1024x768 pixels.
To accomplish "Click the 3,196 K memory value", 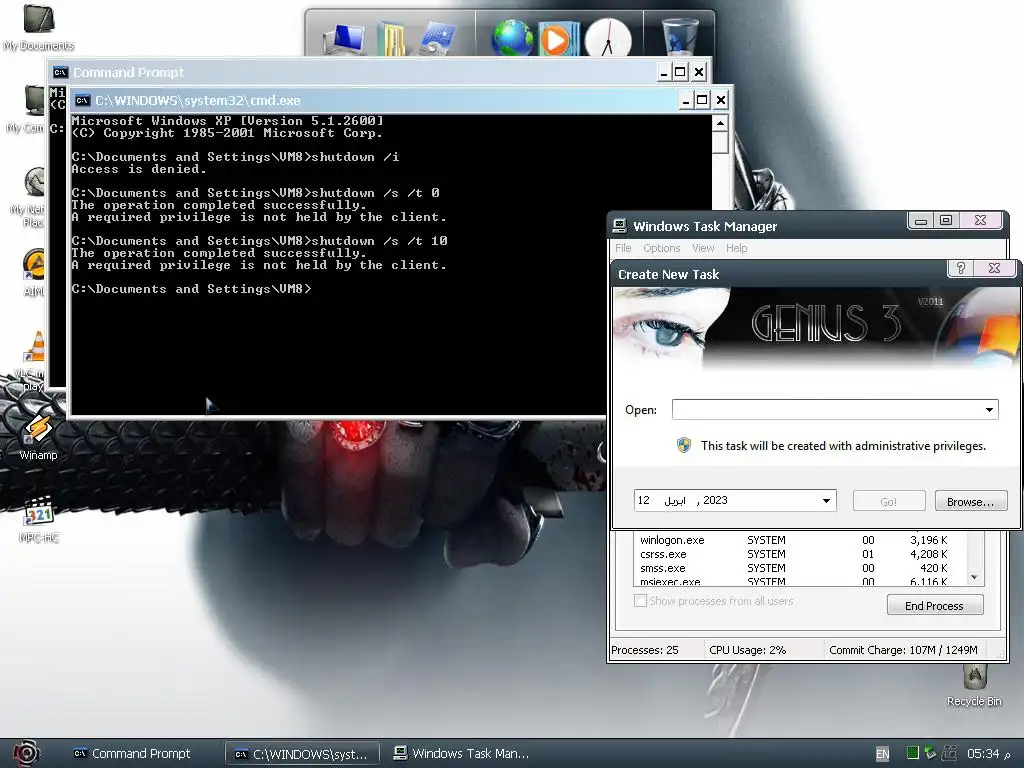I will [928, 540].
